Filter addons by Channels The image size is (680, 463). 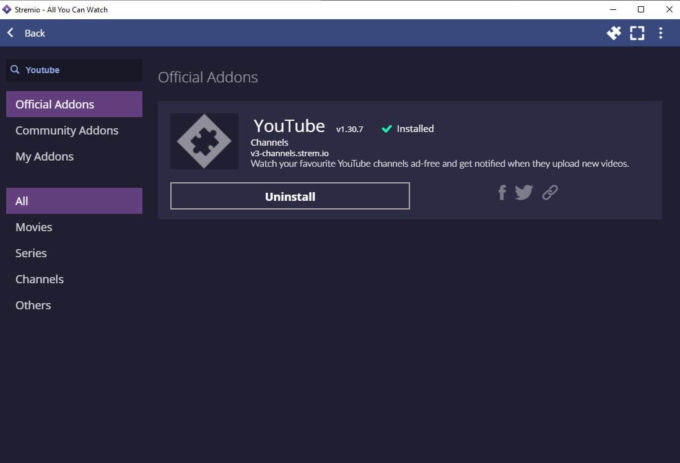pos(39,279)
